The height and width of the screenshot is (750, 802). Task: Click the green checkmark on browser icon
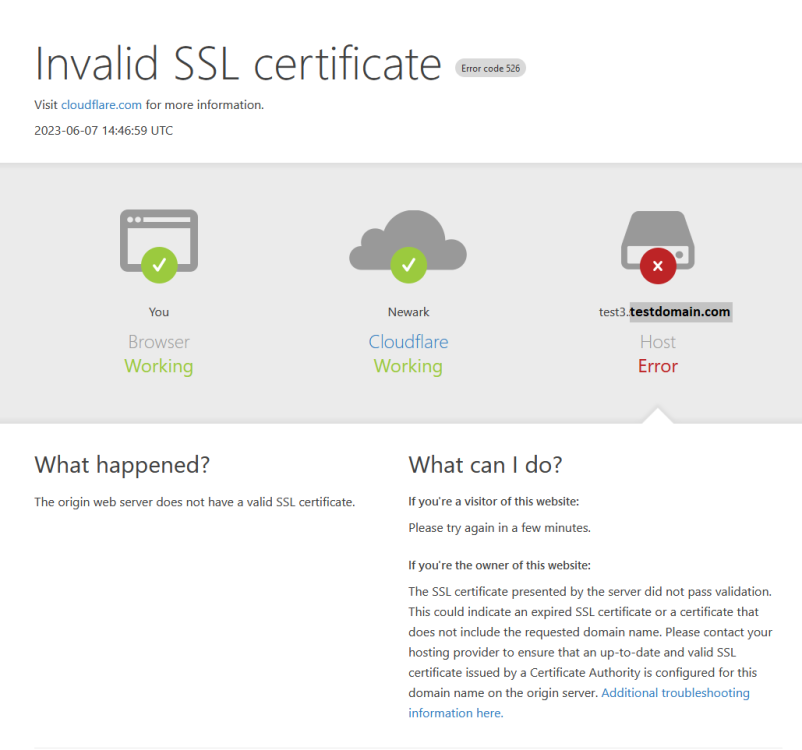[x=159, y=265]
